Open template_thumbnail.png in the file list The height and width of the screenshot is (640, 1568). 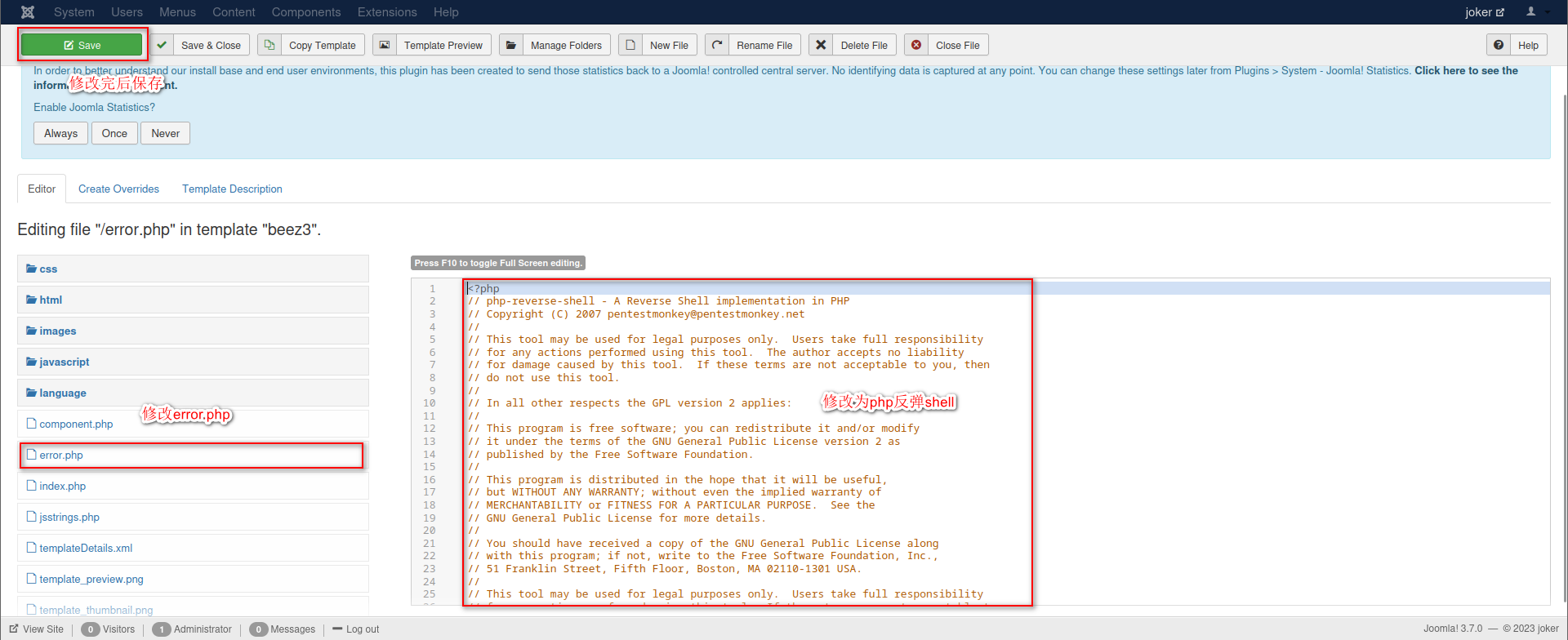click(x=193, y=610)
